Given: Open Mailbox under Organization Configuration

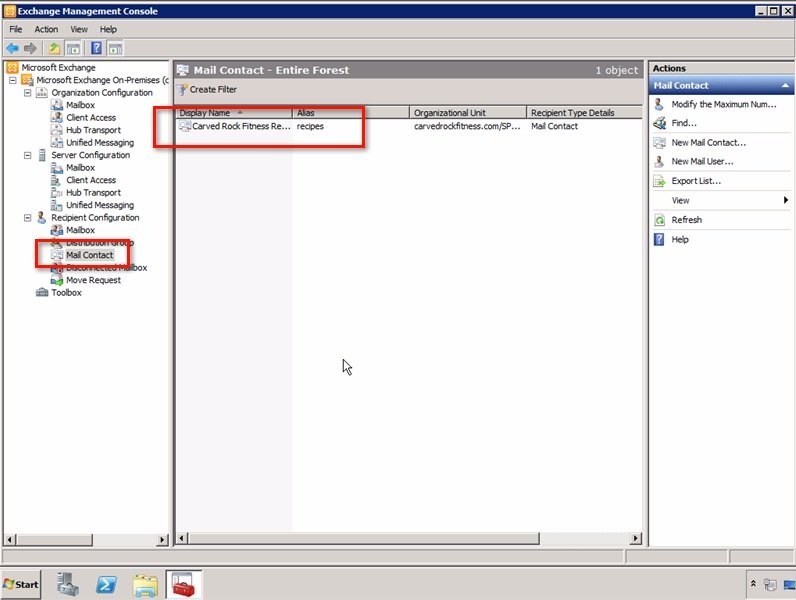Looking at the screenshot, I should coord(80,105).
